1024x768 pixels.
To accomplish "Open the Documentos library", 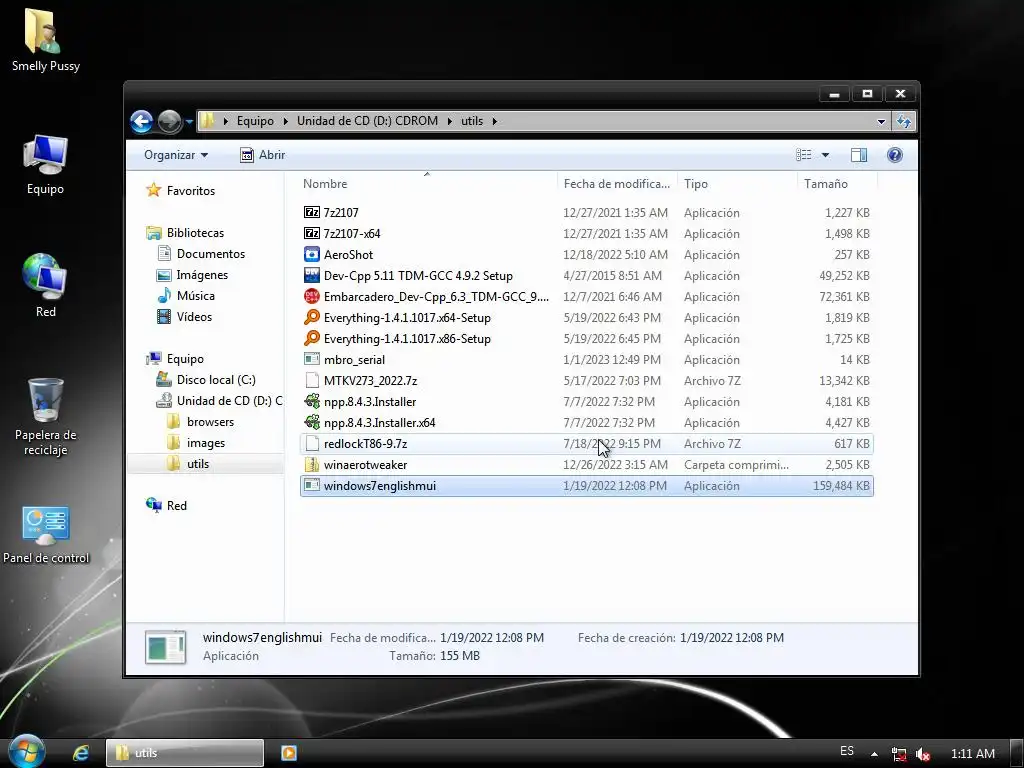I will tap(210, 253).
